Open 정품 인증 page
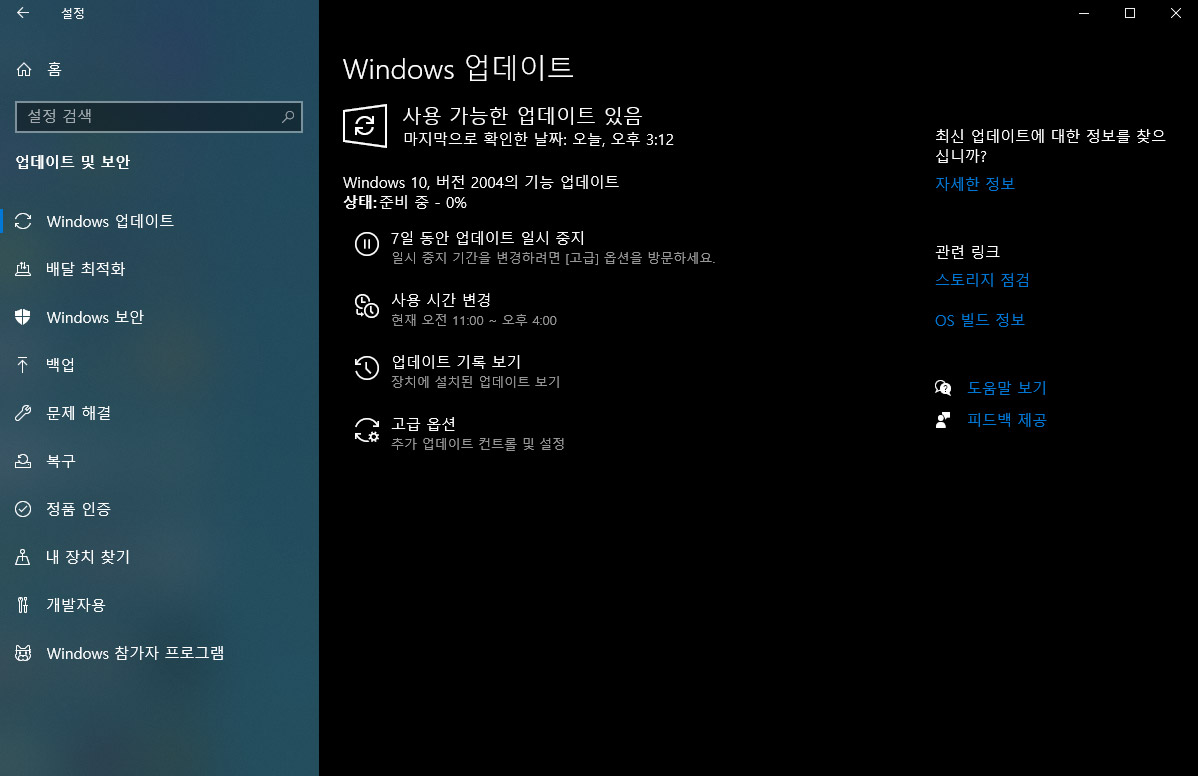1198x776 pixels. (159, 509)
